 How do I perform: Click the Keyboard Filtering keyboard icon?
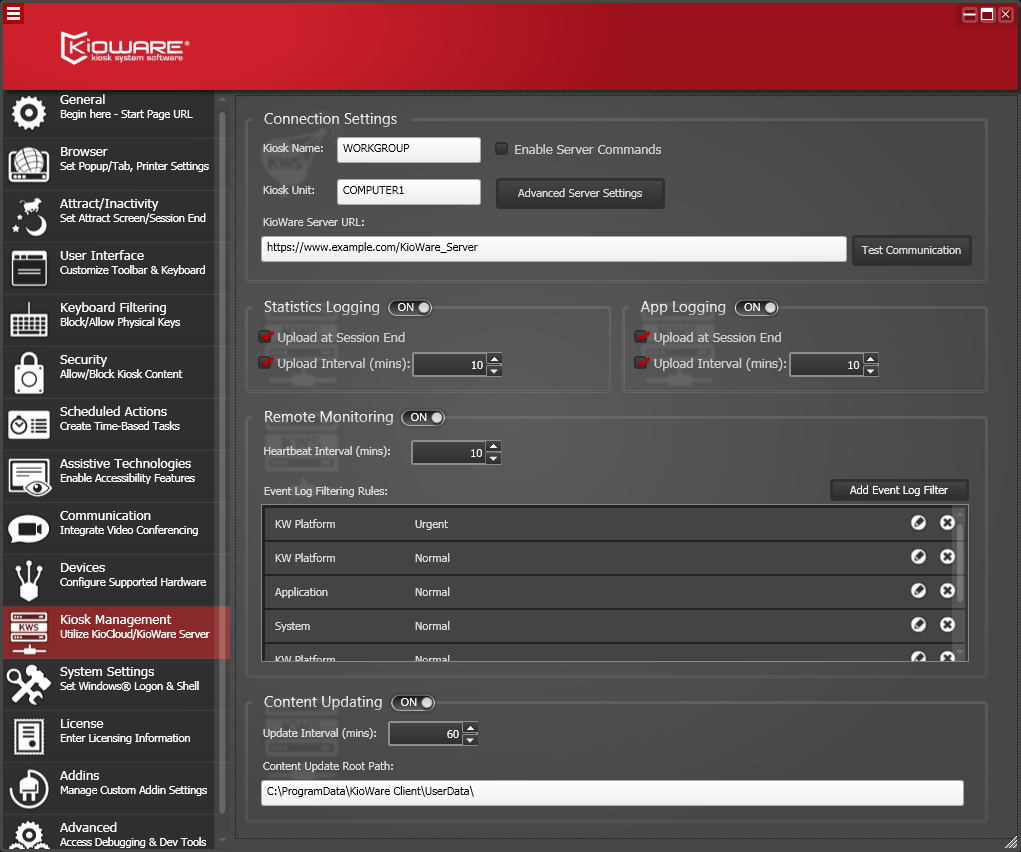pos(28,320)
